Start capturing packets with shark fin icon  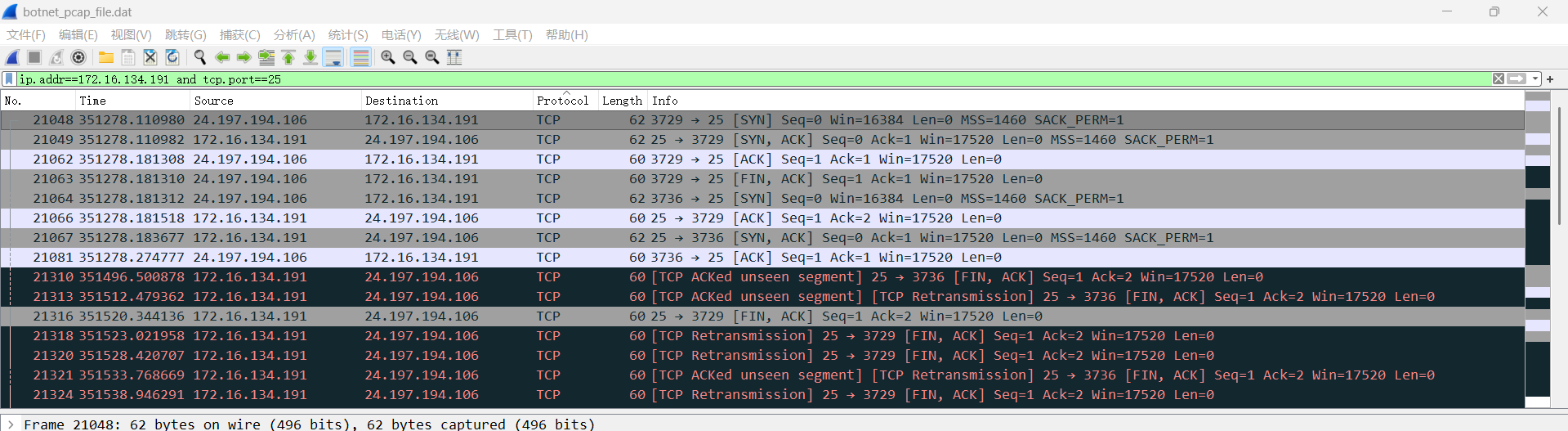click(12, 57)
